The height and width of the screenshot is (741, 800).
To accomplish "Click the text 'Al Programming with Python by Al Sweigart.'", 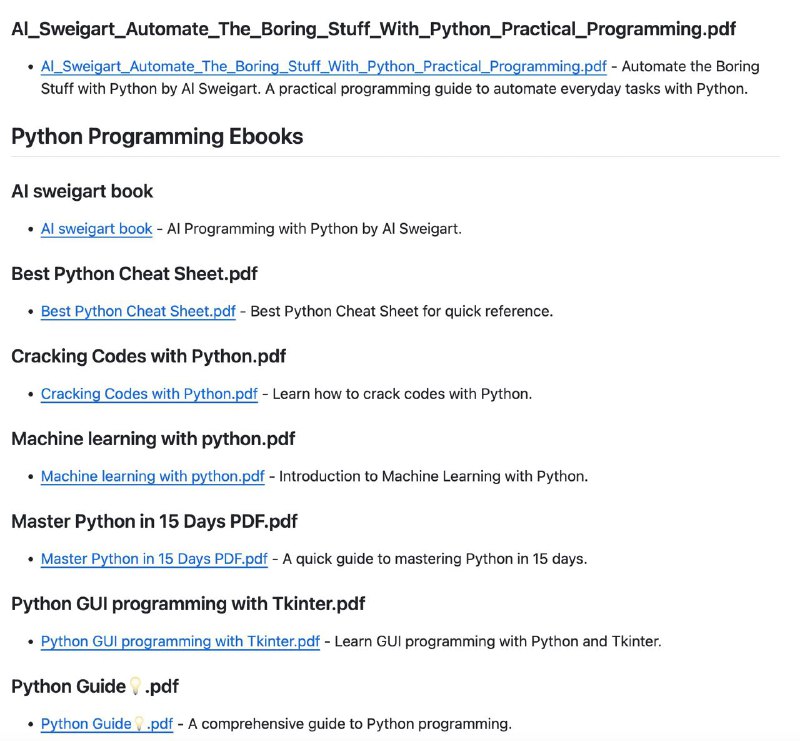I will coord(314,229).
